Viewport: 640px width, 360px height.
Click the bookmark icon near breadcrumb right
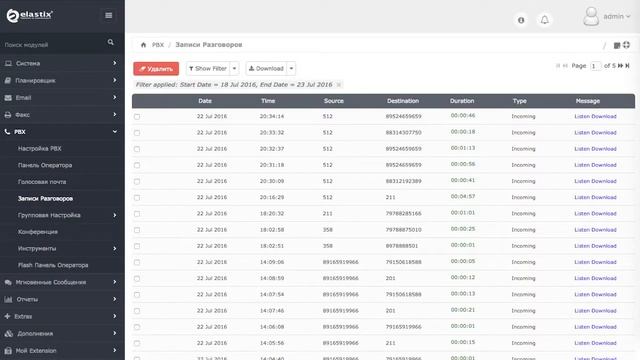click(x=617, y=45)
